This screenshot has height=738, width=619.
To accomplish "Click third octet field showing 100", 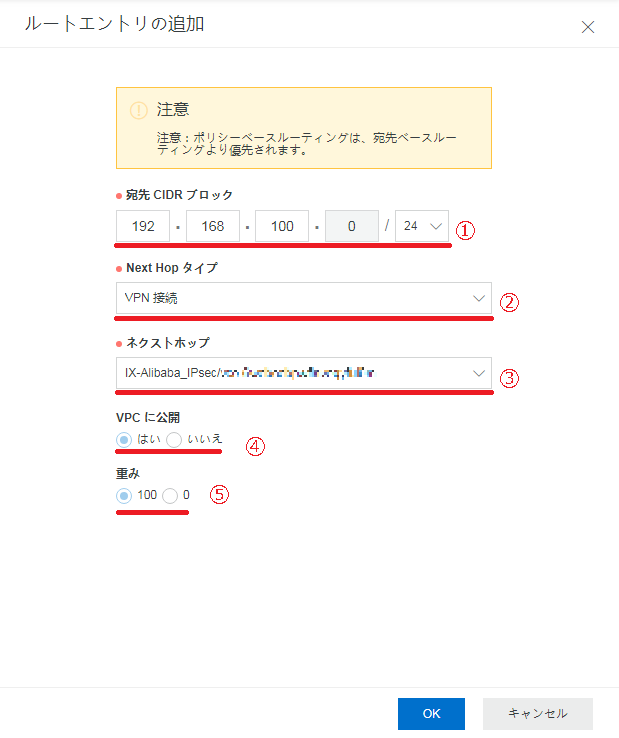I will [282, 226].
